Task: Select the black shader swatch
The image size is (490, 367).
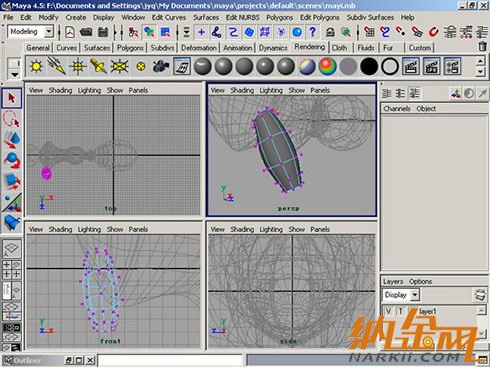Action: tap(369, 66)
